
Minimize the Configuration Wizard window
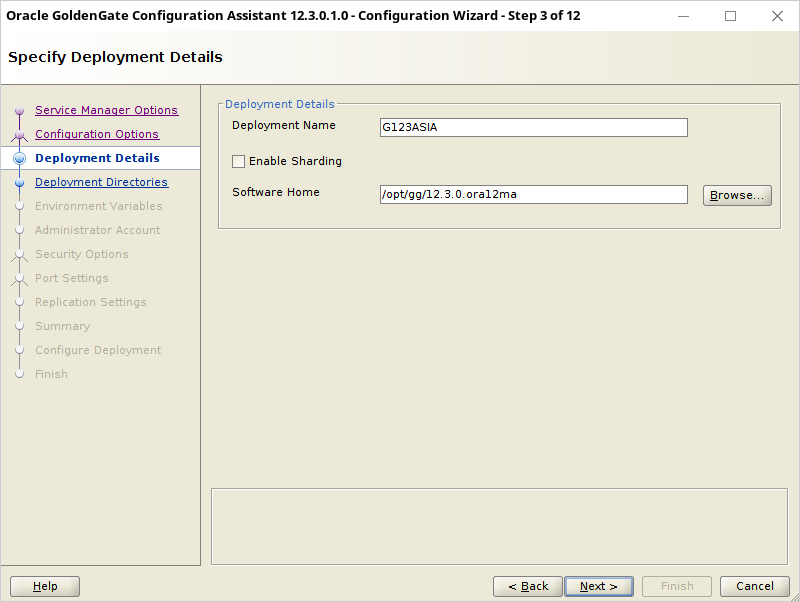coord(683,16)
